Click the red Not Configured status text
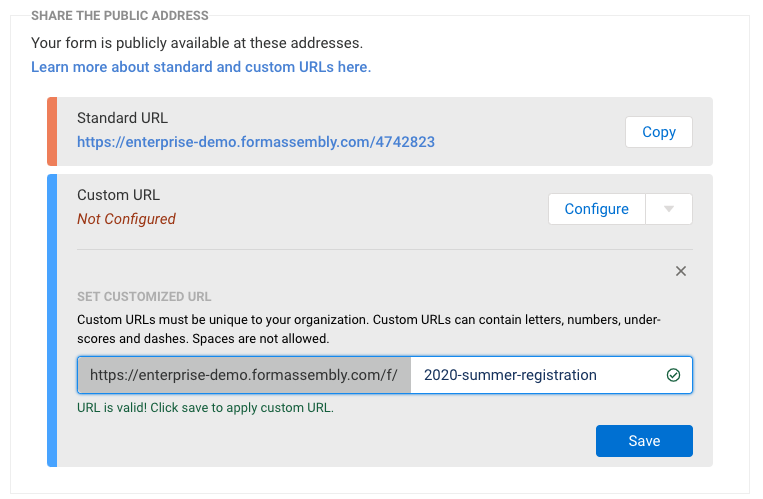 [x=126, y=219]
